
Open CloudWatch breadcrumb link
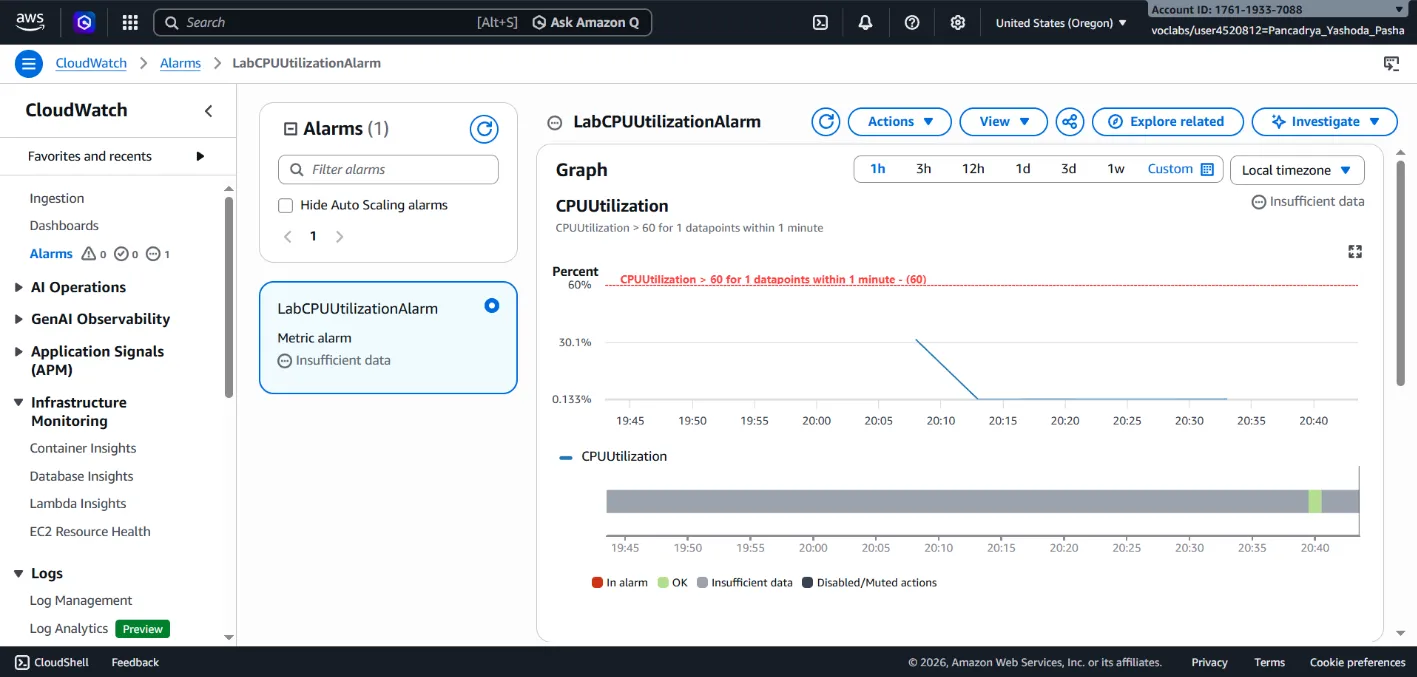[x=91, y=63]
